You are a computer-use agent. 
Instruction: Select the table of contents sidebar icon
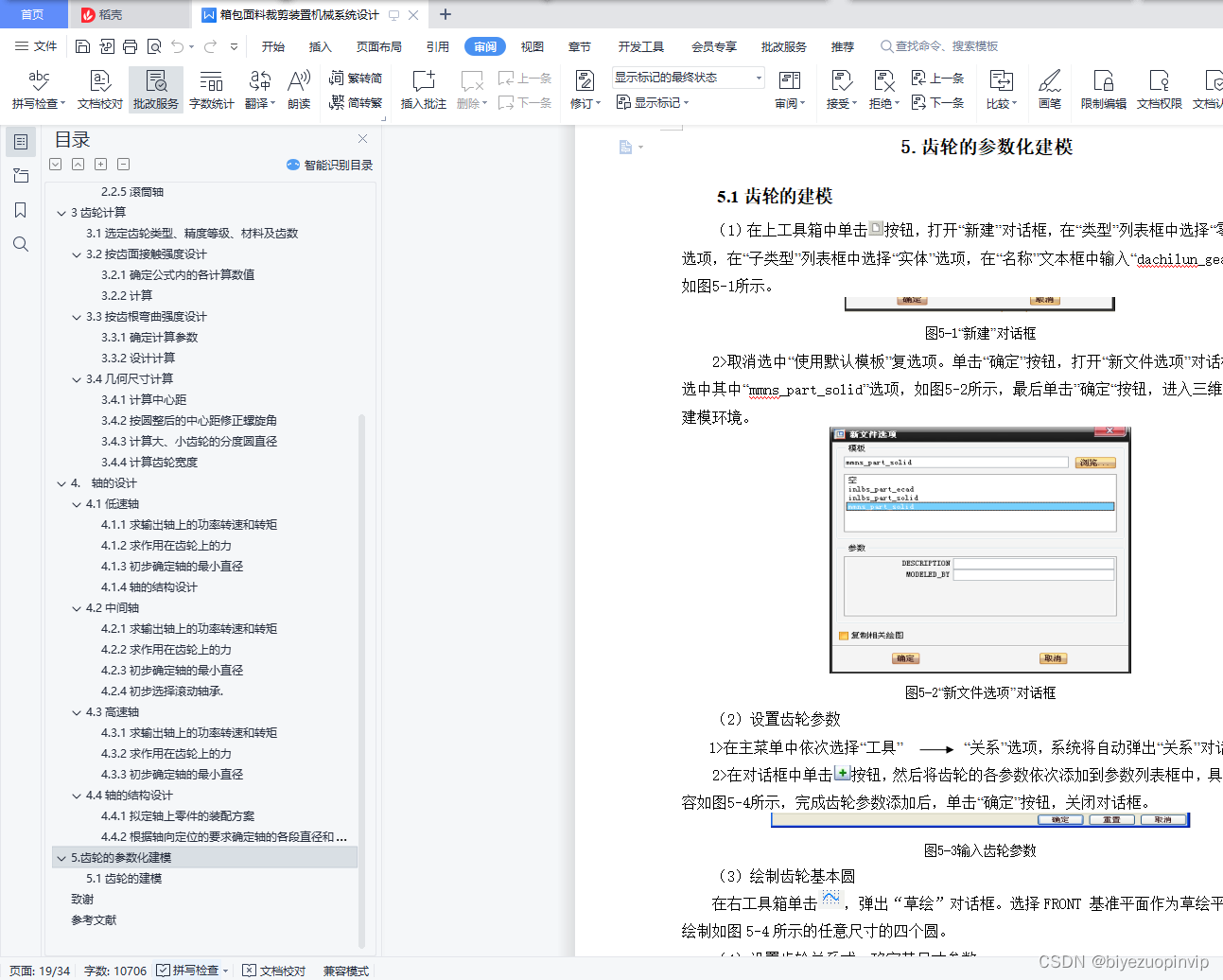click(21, 142)
